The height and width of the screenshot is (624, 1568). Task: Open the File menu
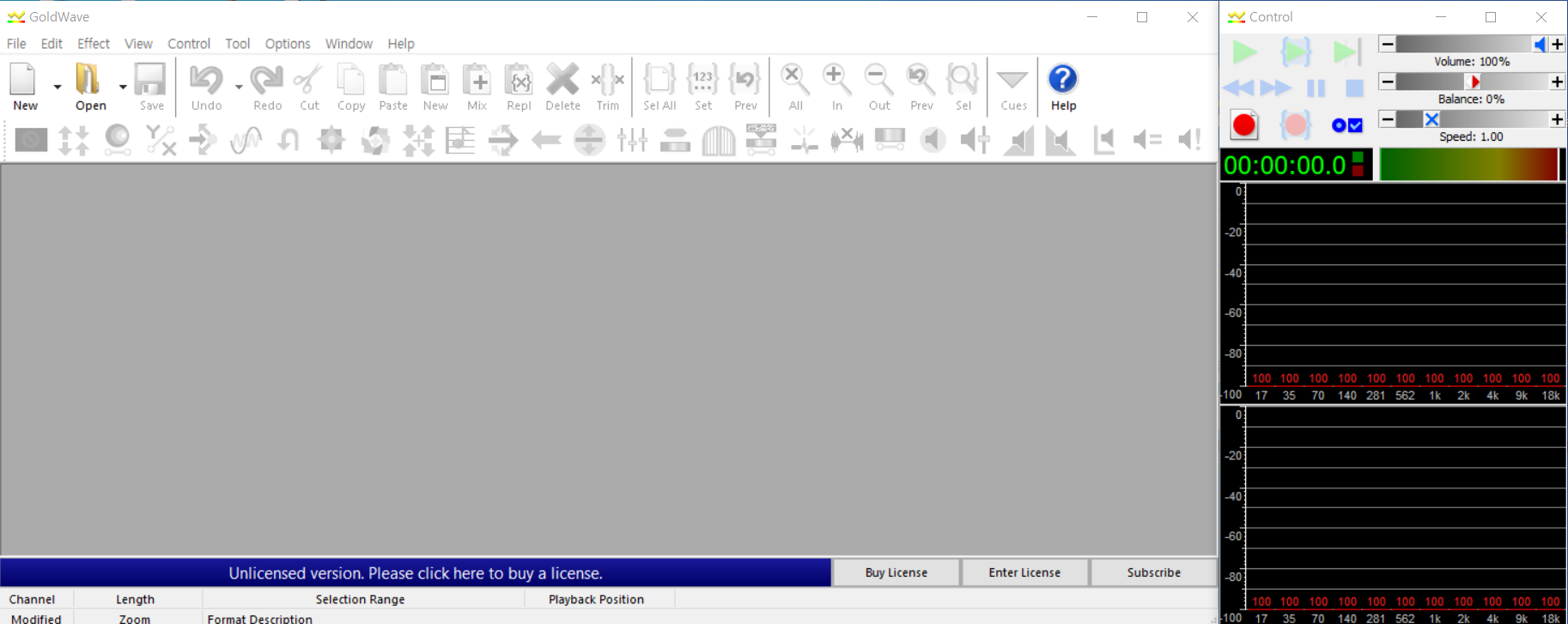(x=16, y=44)
